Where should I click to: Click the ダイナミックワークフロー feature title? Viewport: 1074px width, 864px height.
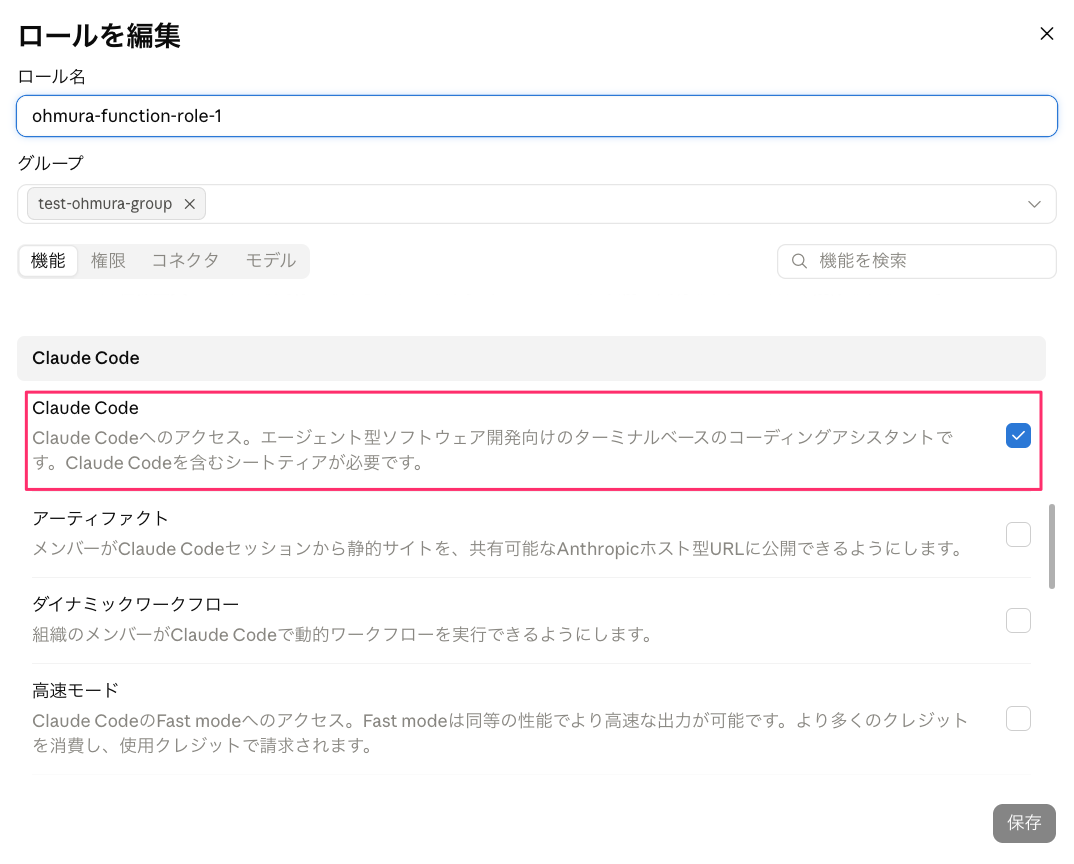136,604
